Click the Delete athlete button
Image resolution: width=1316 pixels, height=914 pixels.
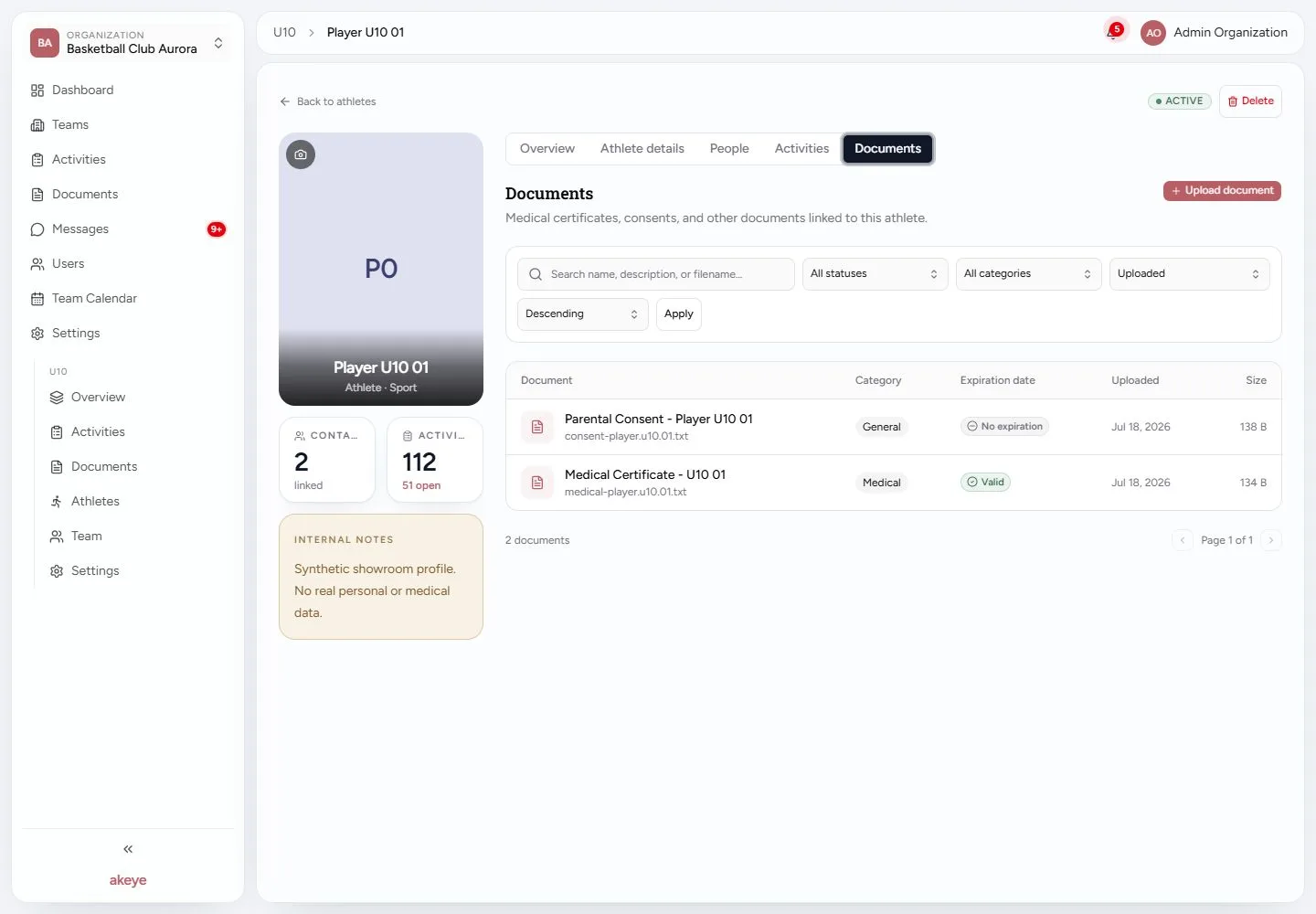(1250, 101)
